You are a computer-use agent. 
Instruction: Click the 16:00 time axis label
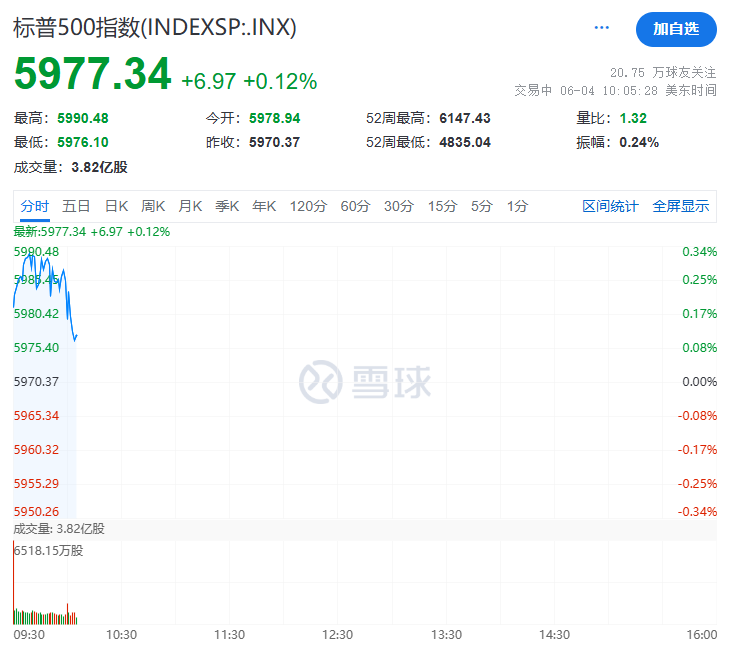click(x=702, y=635)
